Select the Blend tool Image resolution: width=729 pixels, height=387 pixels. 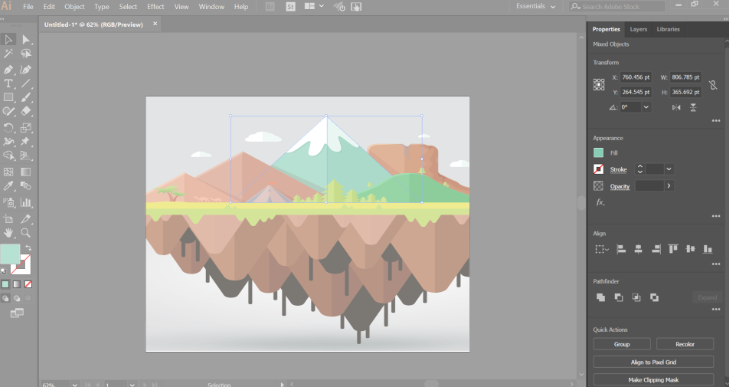(x=26, y=186)
